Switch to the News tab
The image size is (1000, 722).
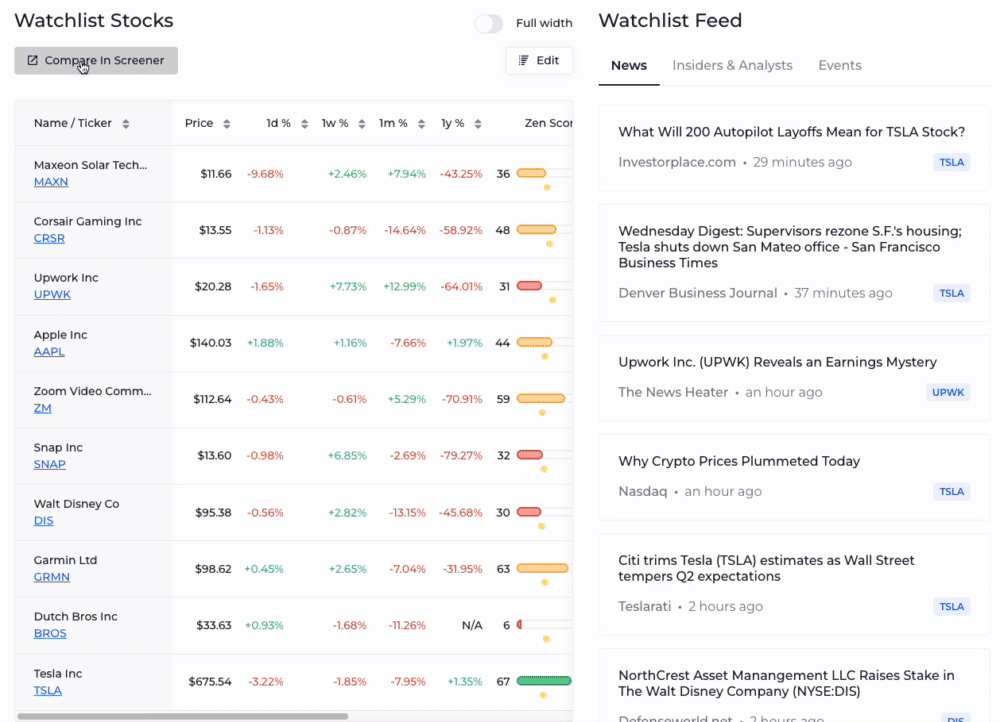629,65
